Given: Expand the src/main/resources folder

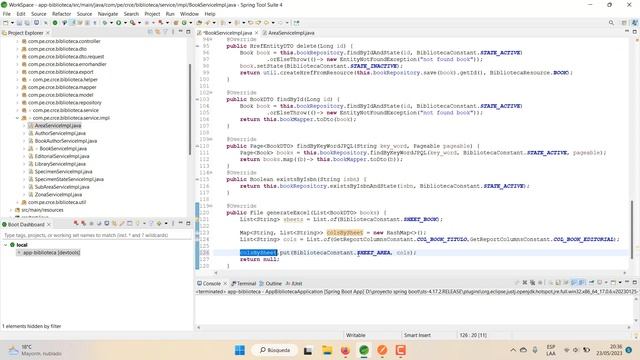Looking at the screenshot, I should tap(11, 210).
